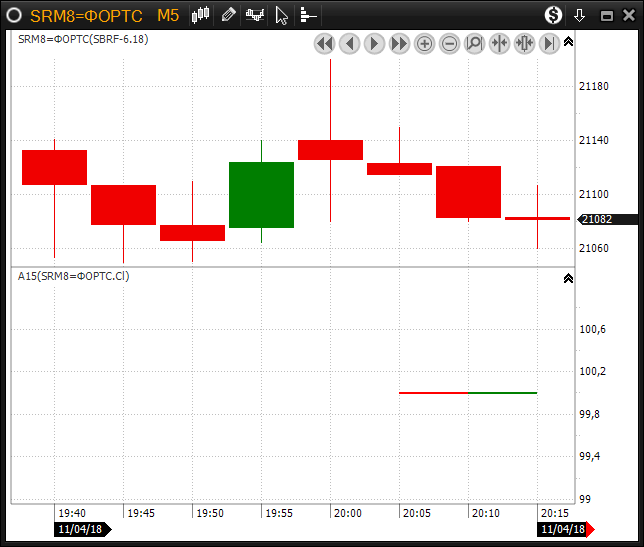Change the M5 timeframe
This screenshot has height=547, width=644.
(167, 15)
